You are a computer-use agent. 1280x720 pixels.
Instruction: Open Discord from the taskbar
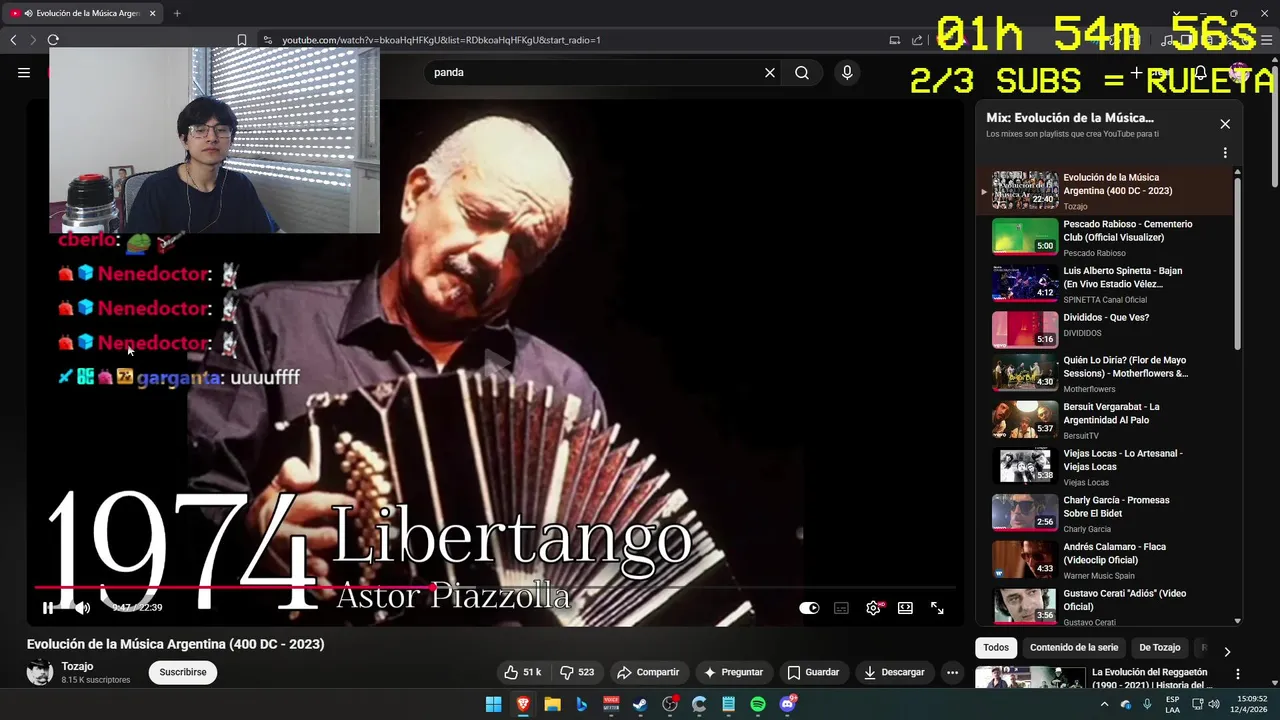(x=788, y=705)
